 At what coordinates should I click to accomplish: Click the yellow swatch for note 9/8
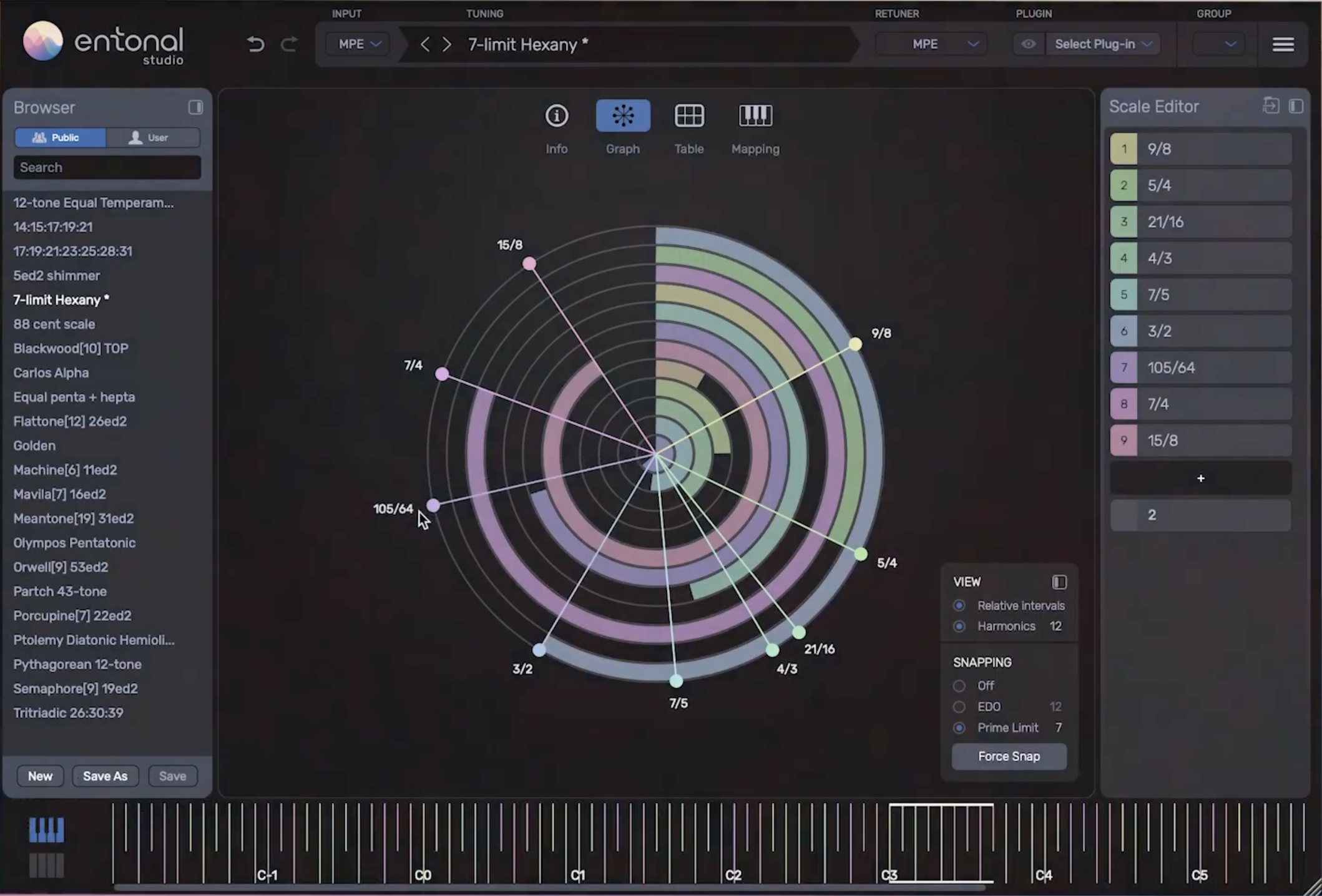pyautogui.click(x=1124, y=149)
